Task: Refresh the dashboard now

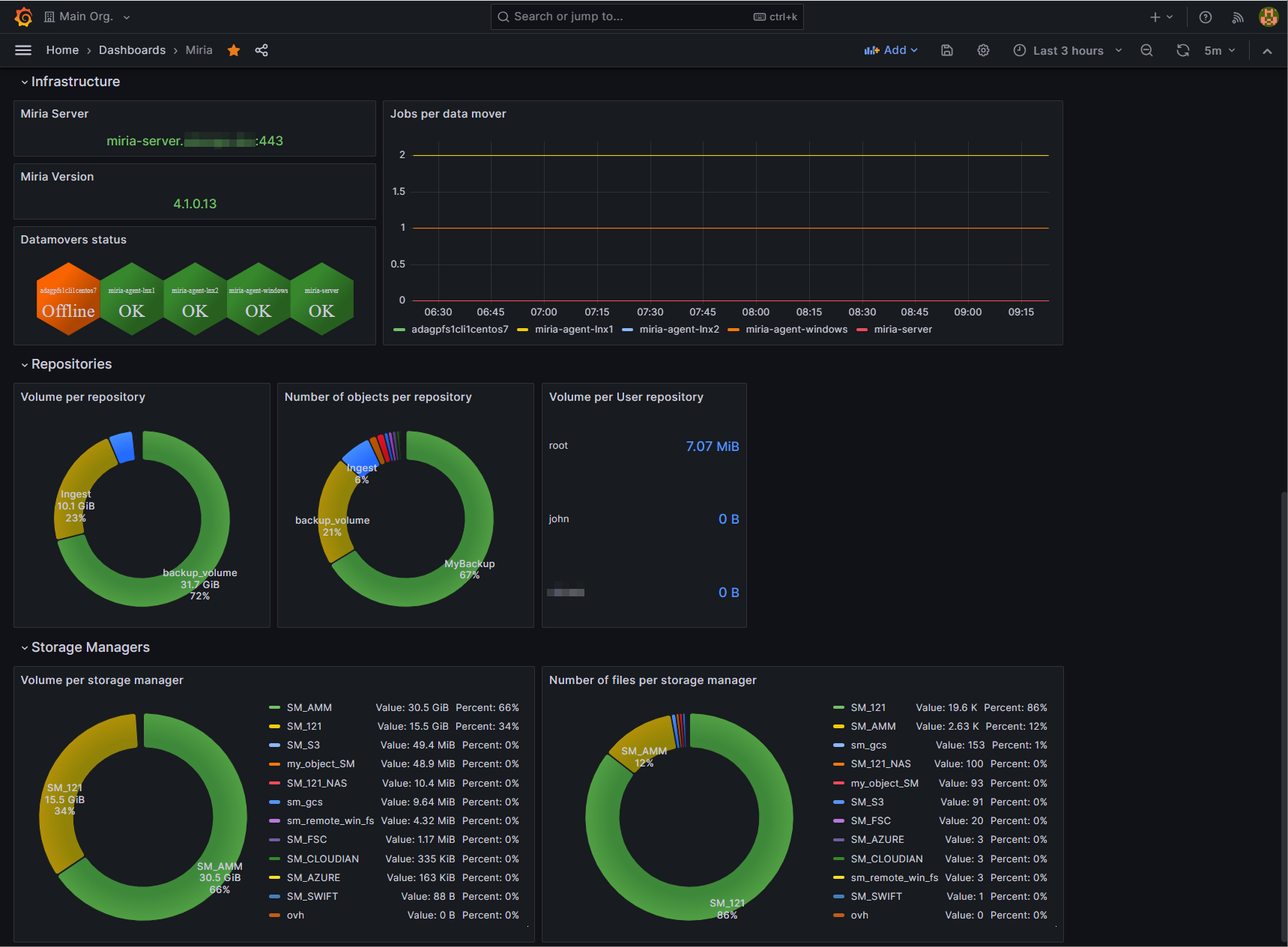Action: 1182,50
